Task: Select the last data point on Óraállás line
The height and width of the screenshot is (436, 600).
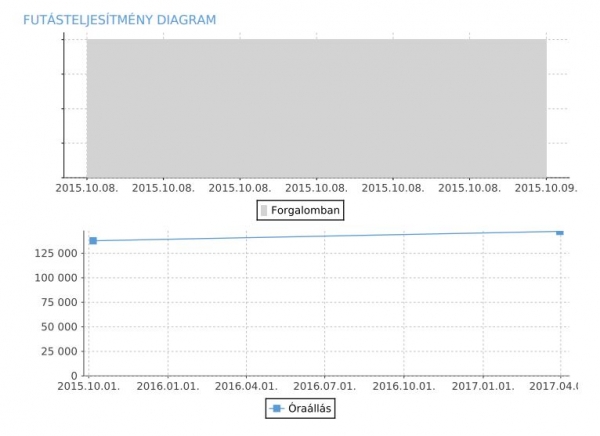Action: click(x=560, y=232)
